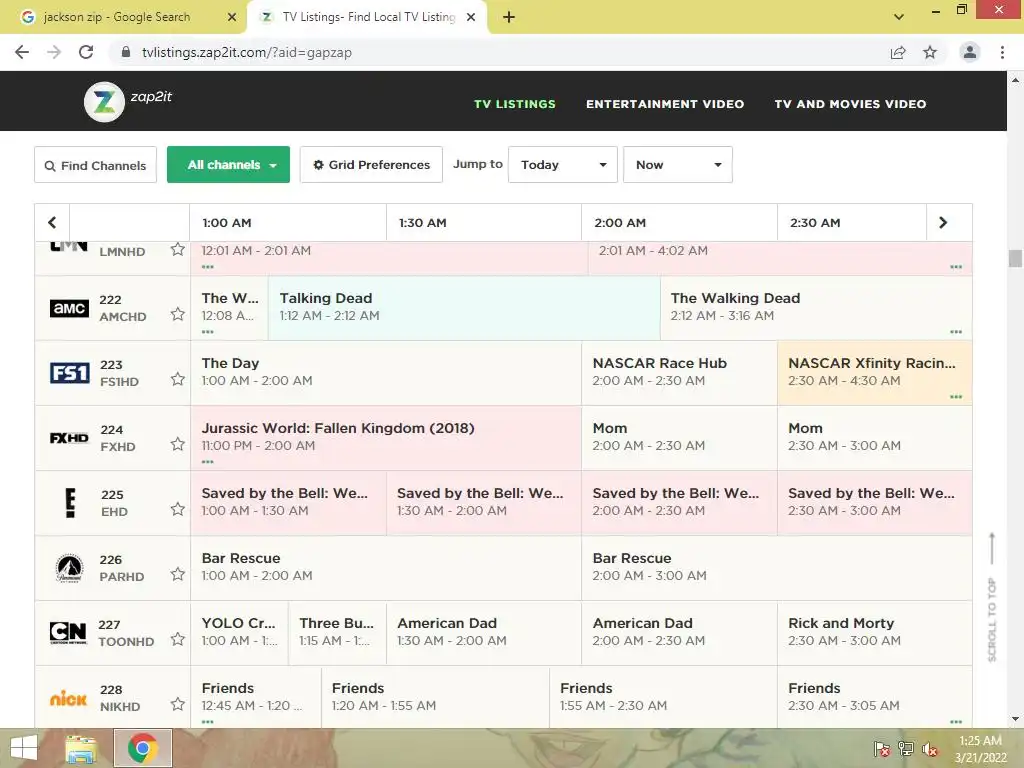Favorite the TOONHD channel star

[x=178, y=639]
